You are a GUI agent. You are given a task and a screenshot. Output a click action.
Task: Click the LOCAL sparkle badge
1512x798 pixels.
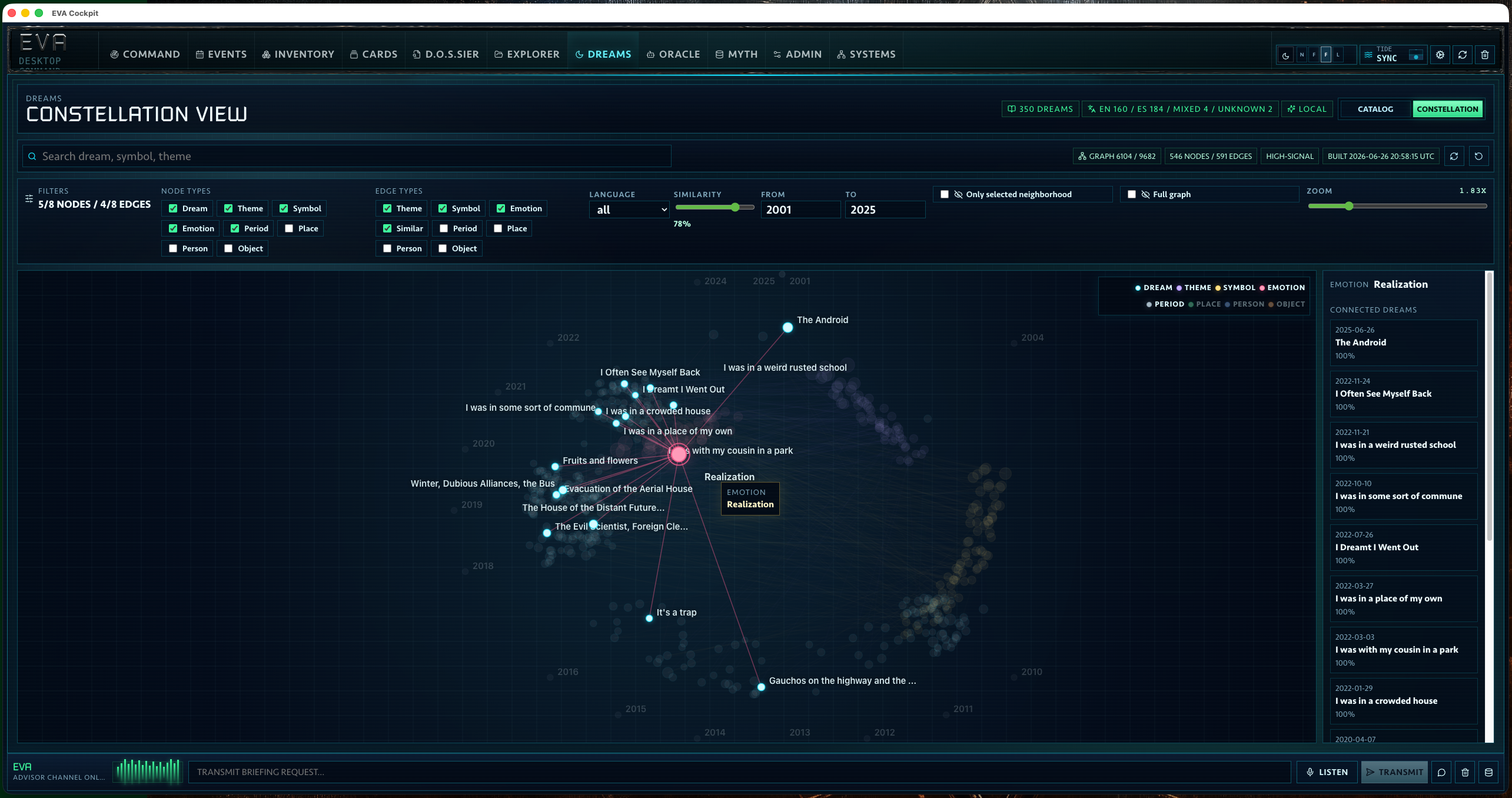coord(1307,109)
